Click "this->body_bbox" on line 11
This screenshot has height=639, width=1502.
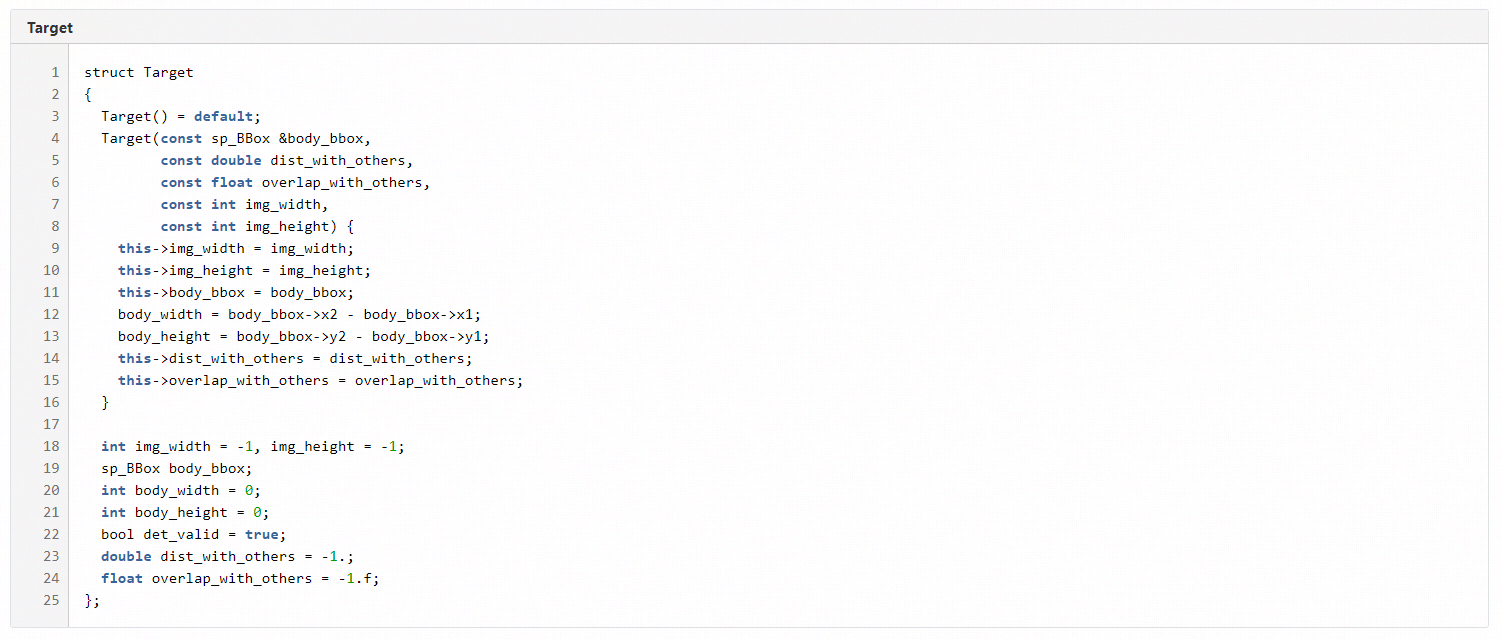coord(181,292)
